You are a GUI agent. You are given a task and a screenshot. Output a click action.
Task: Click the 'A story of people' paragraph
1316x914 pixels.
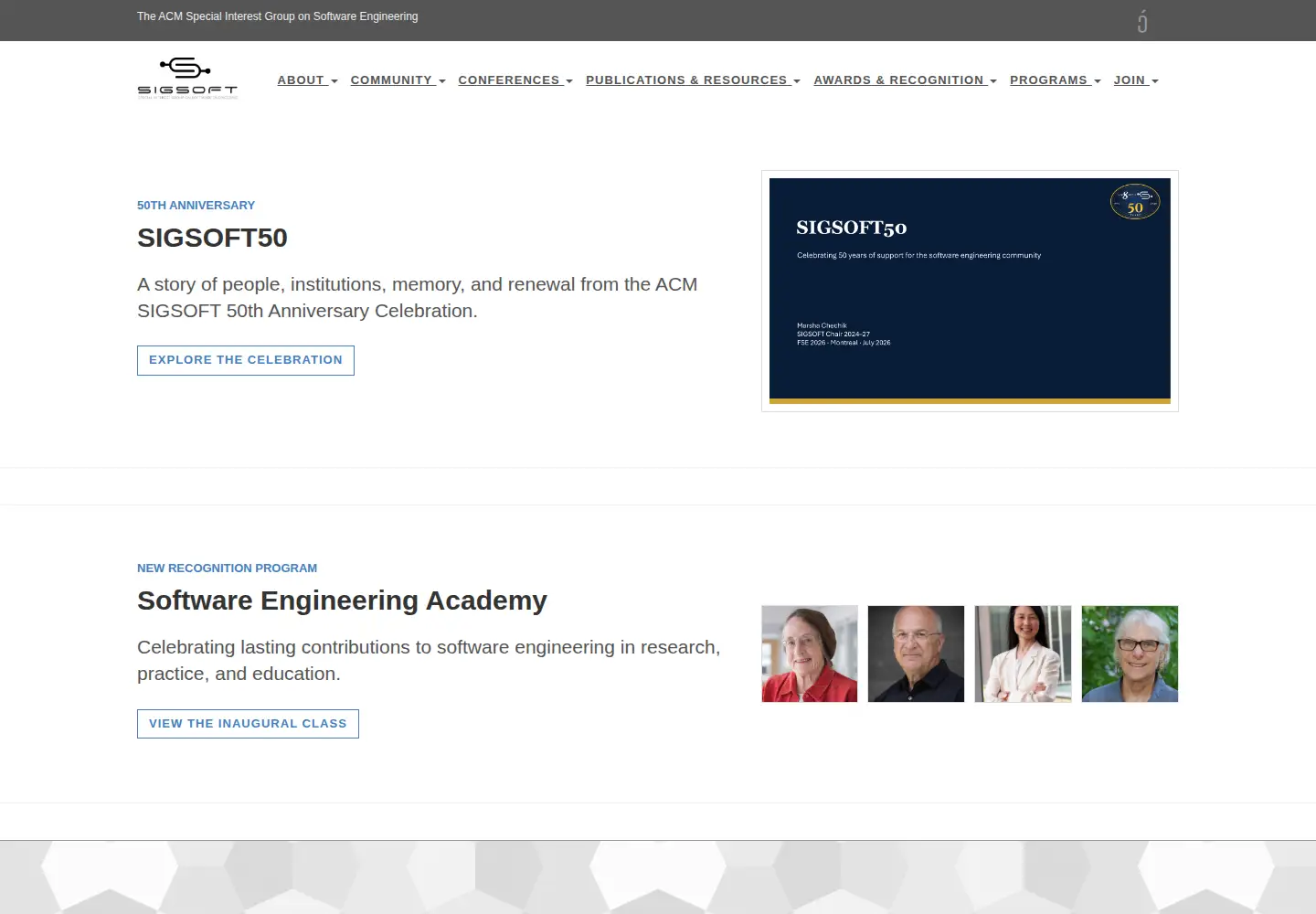tap(418, 298)
